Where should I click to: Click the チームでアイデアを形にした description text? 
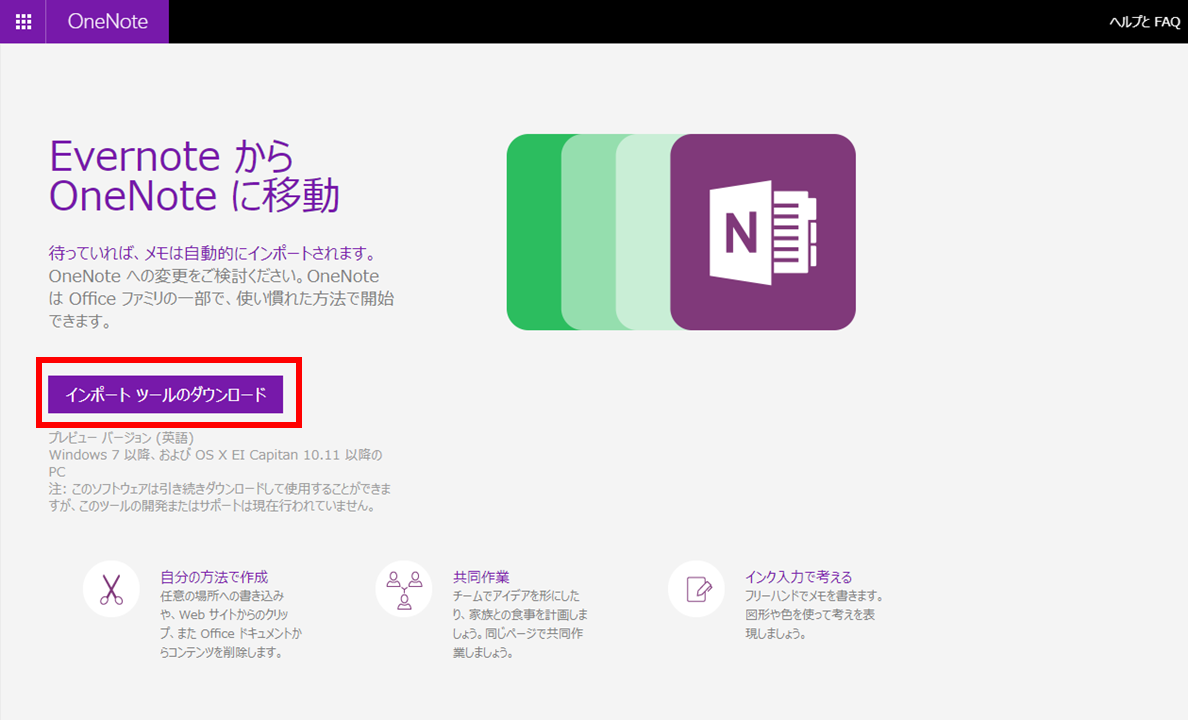pyautogui.click(x=521, y=624)
